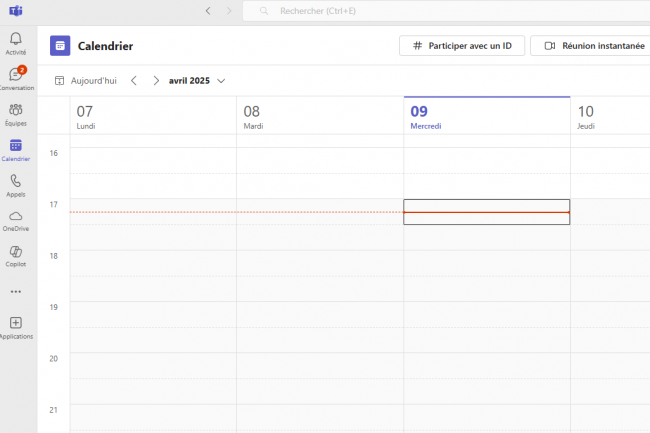
Task: Click Participer avec un ID button
Action: (461, 46)
